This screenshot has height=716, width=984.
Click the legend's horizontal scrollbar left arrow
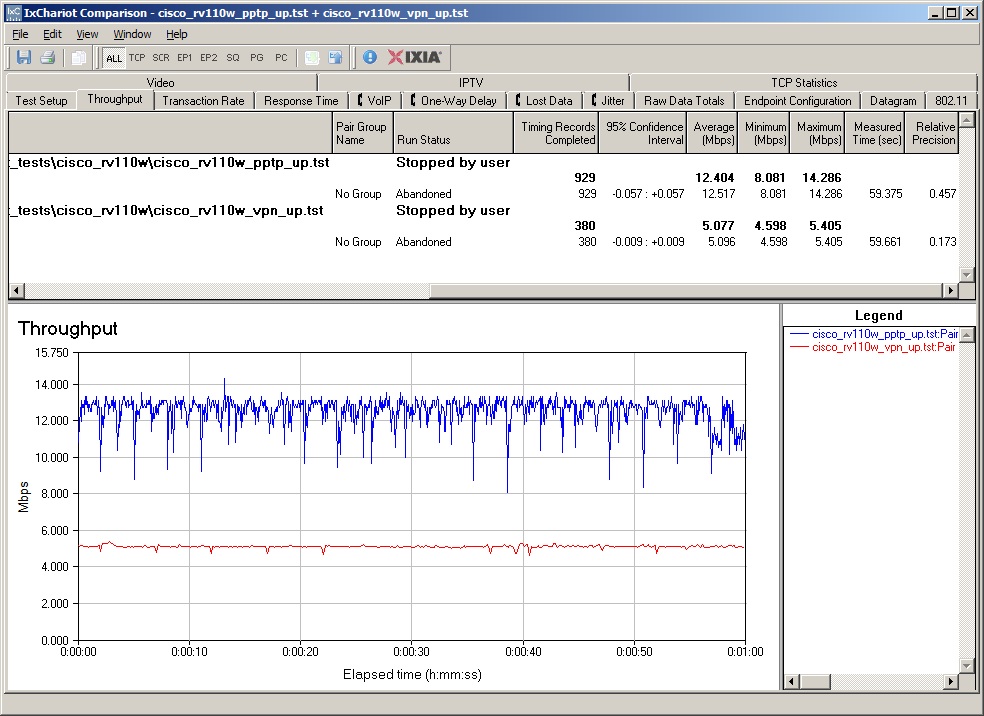click(x=792, y=681)
